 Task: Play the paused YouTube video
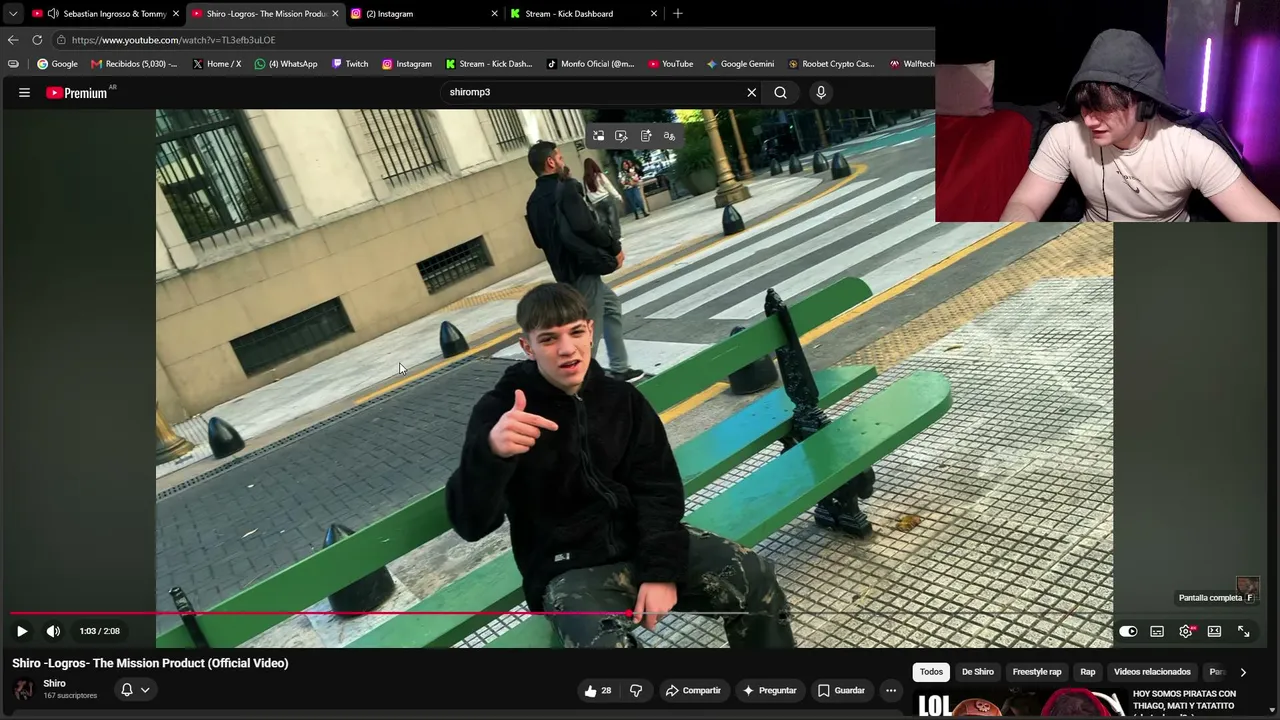tap(22, 631)
